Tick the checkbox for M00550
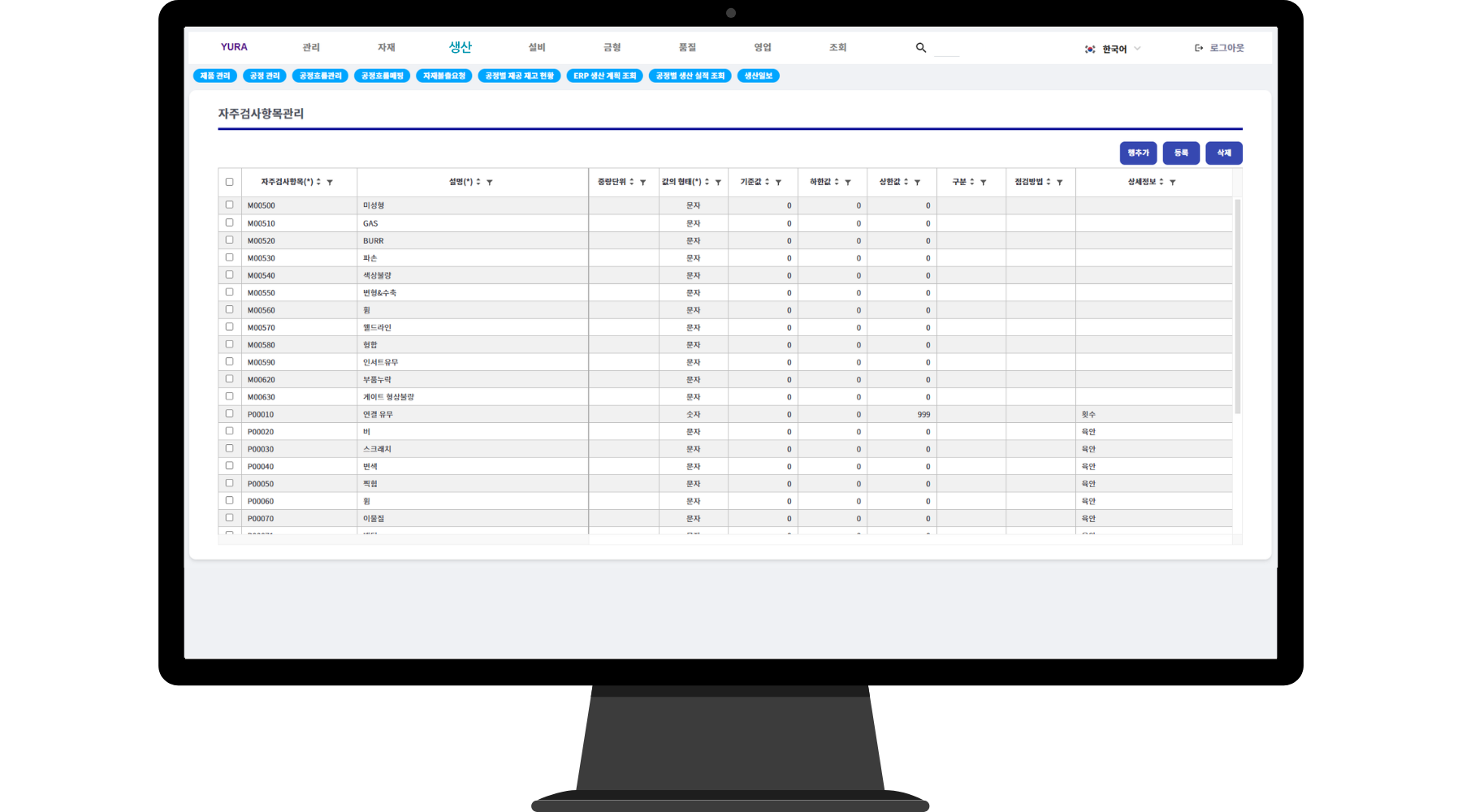The height and width of the screenshot is (812, 1462). (x=229, y=292)
